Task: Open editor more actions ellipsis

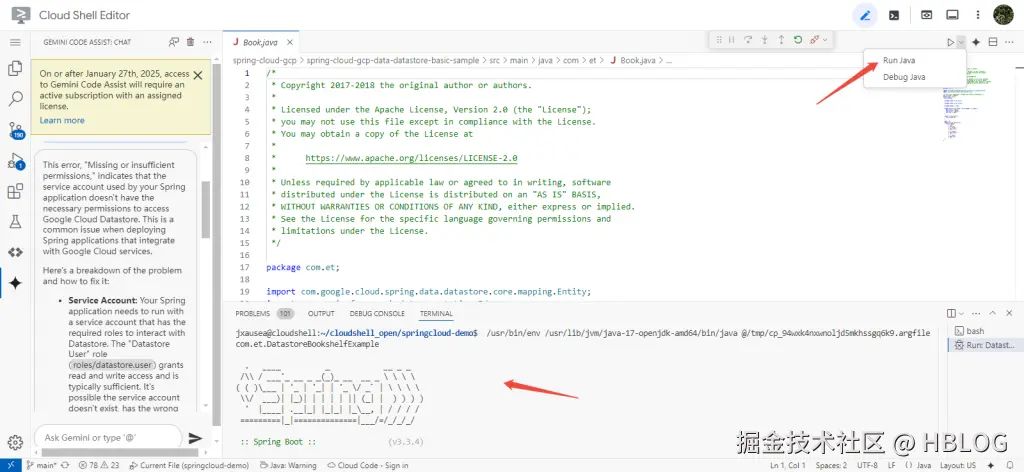Action: coord(1010,42)
